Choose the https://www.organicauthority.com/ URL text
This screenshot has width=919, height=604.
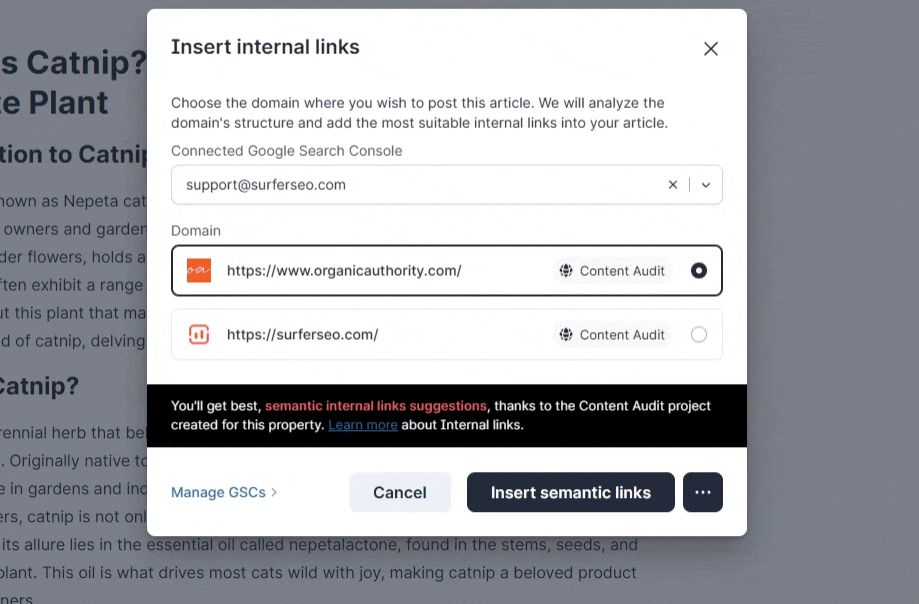[343, 270]
